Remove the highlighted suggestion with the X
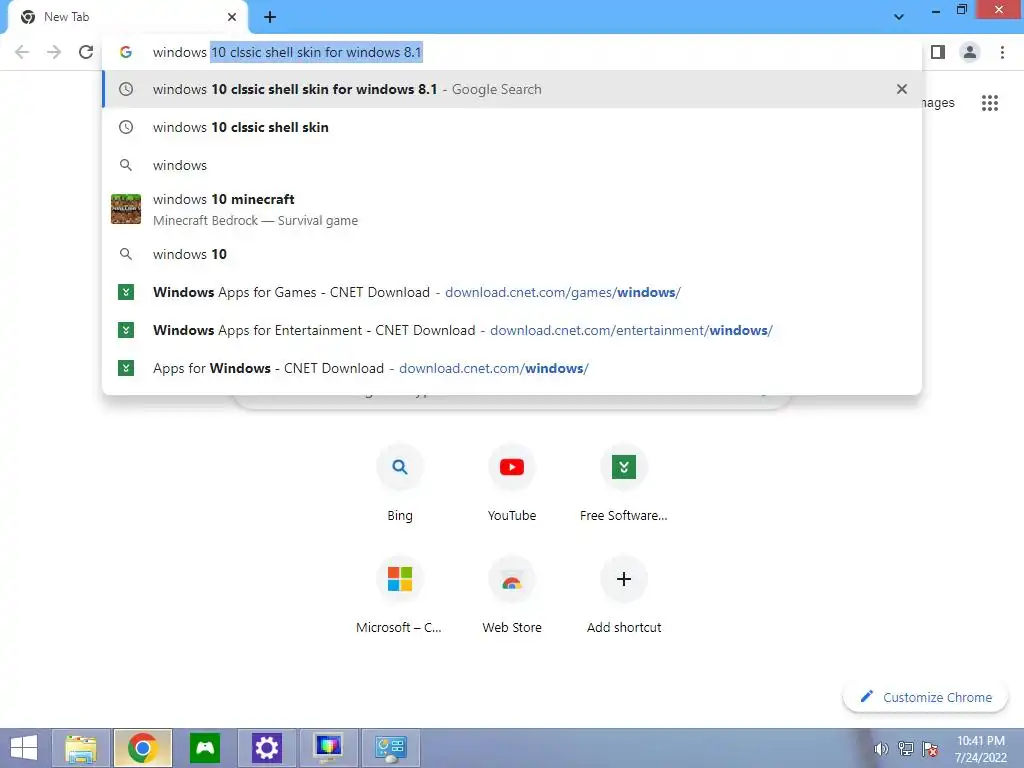This screenshot has height=768, width=1024. point(902,89)
